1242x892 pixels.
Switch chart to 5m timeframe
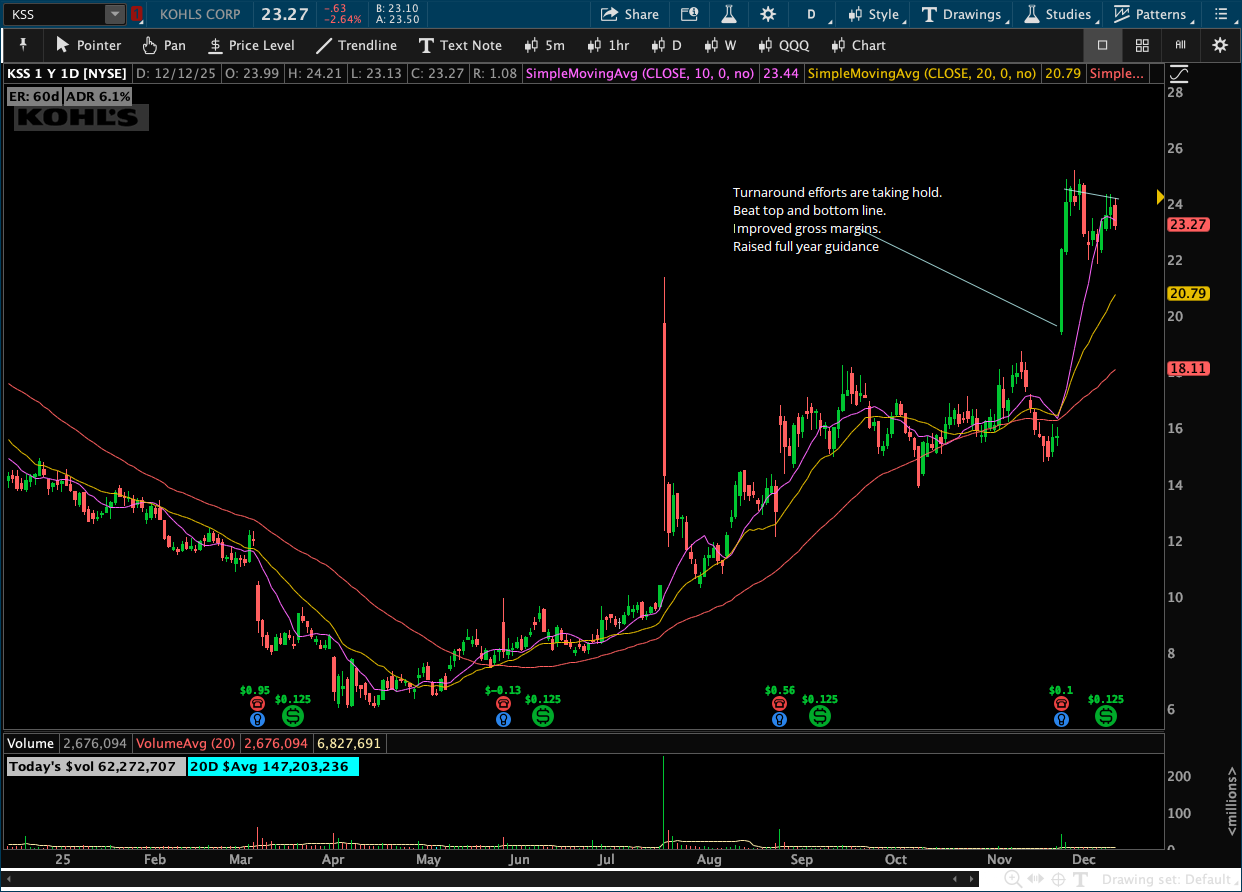(544, 45)
